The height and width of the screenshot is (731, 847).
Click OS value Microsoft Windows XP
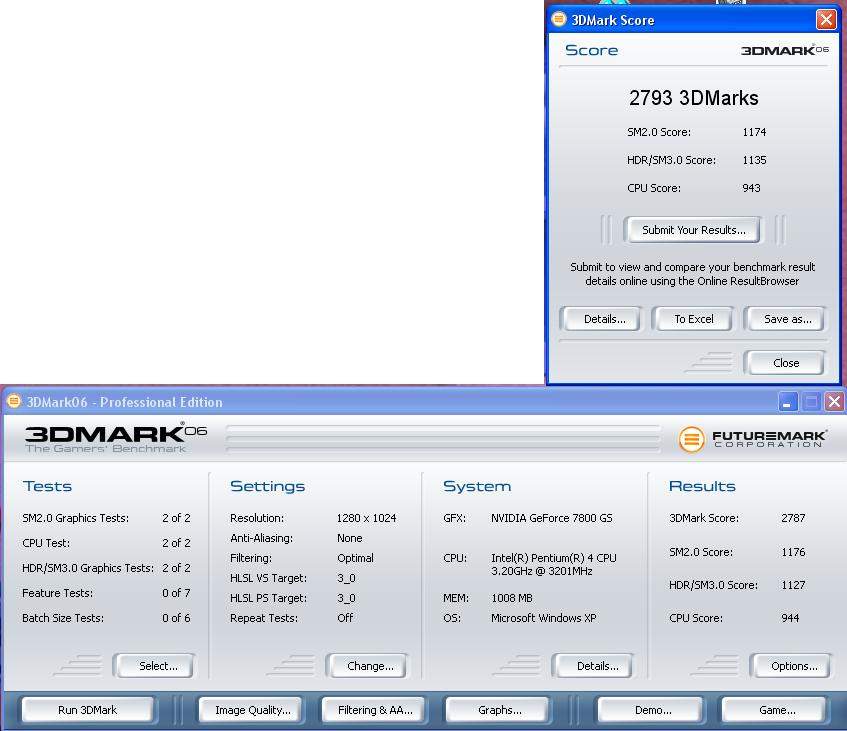pyautogui.click(x=543, y=618)
